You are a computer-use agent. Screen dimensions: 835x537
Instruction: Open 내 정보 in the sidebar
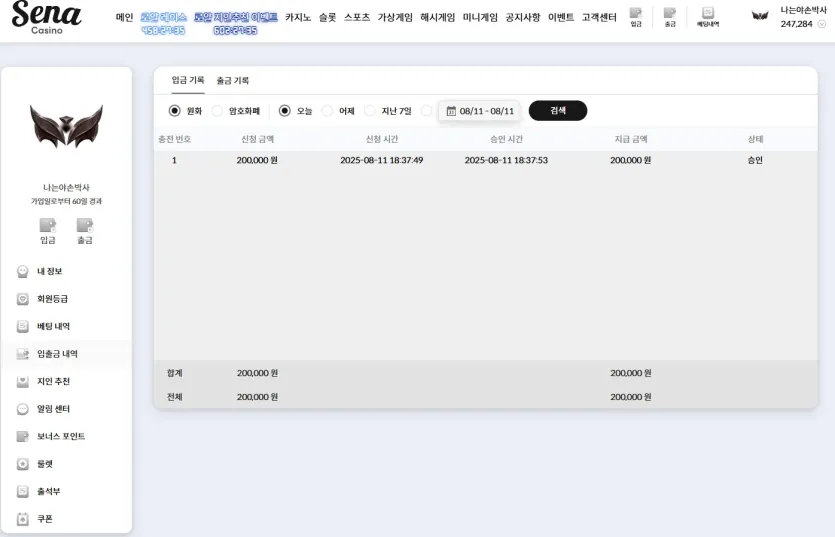49,271
